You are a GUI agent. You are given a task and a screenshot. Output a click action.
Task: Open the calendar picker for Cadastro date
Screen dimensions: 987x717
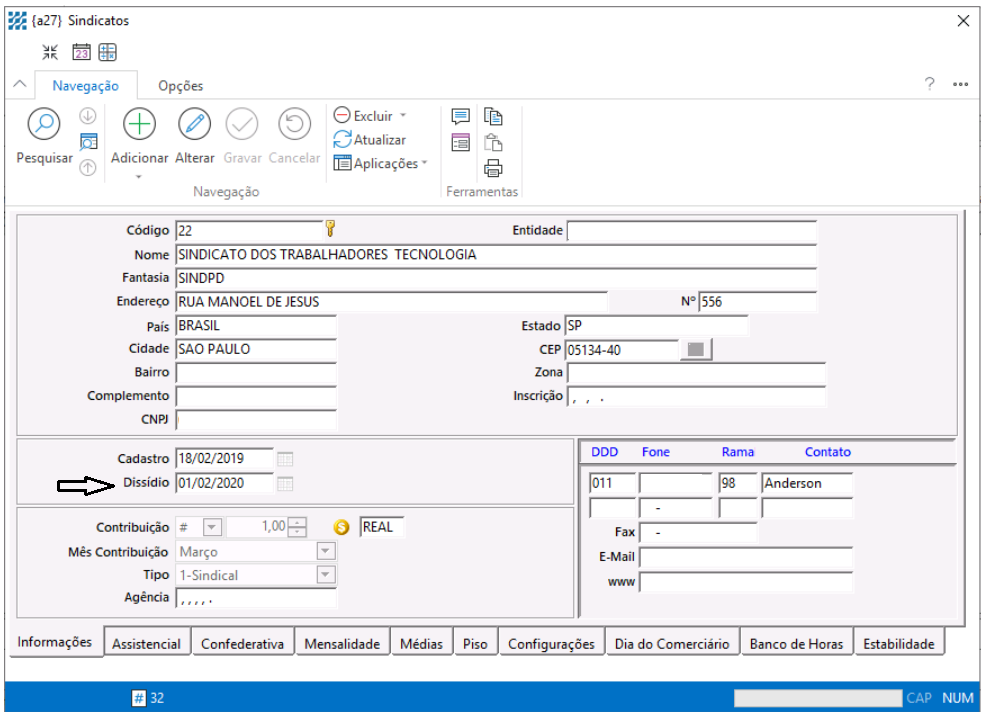click(x=285, y=459)
